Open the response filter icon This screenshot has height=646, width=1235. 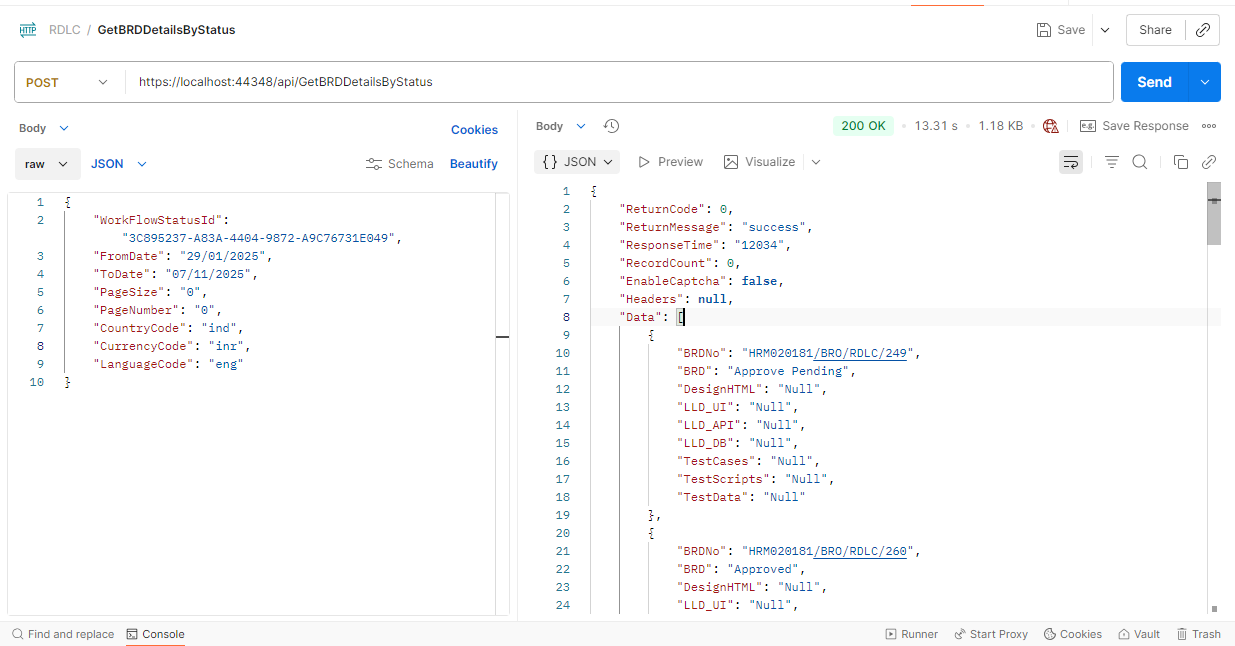coord(1111,162)
